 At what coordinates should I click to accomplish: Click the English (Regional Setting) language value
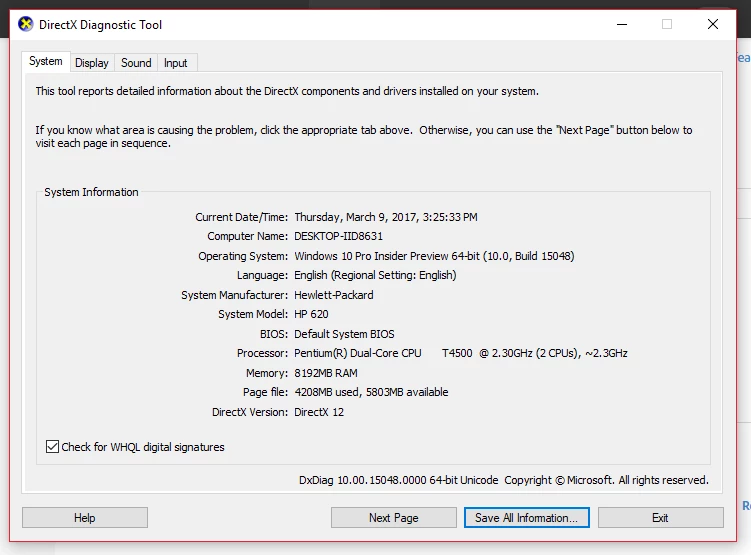375,275
